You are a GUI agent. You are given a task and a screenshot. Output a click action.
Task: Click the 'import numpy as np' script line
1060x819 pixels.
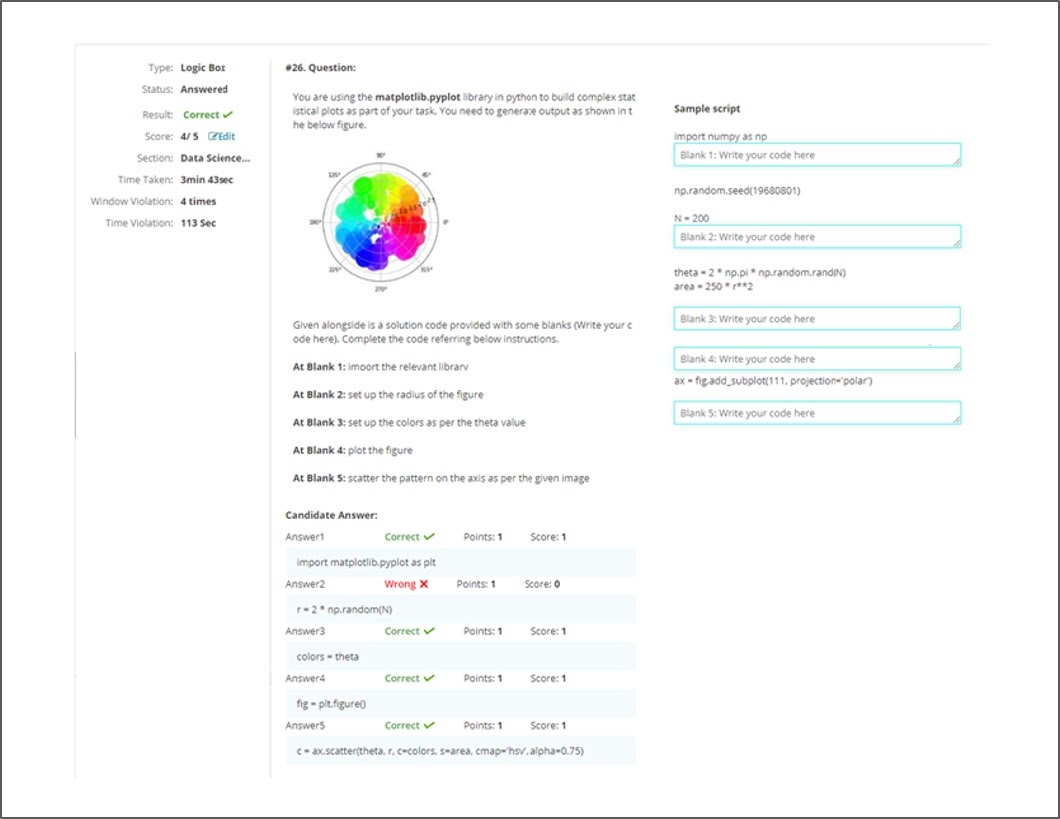721,136
